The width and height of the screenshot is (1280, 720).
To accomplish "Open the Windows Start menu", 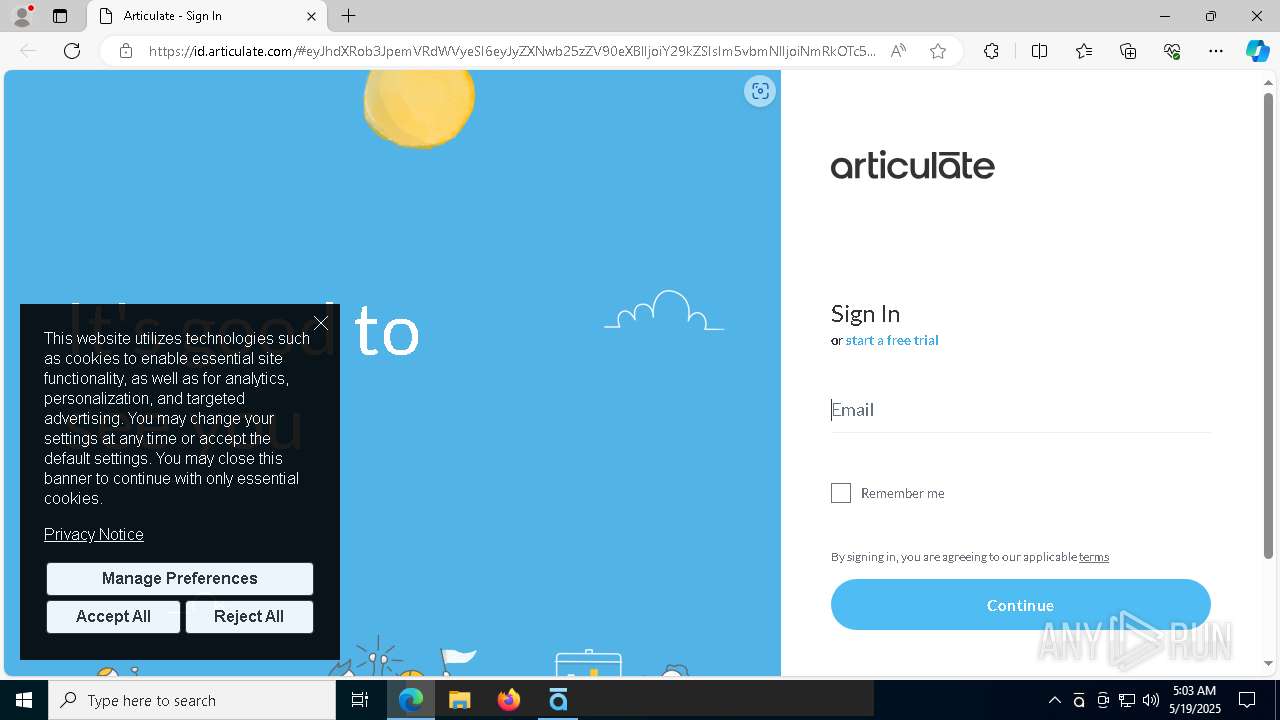I will tap(24, 700).
